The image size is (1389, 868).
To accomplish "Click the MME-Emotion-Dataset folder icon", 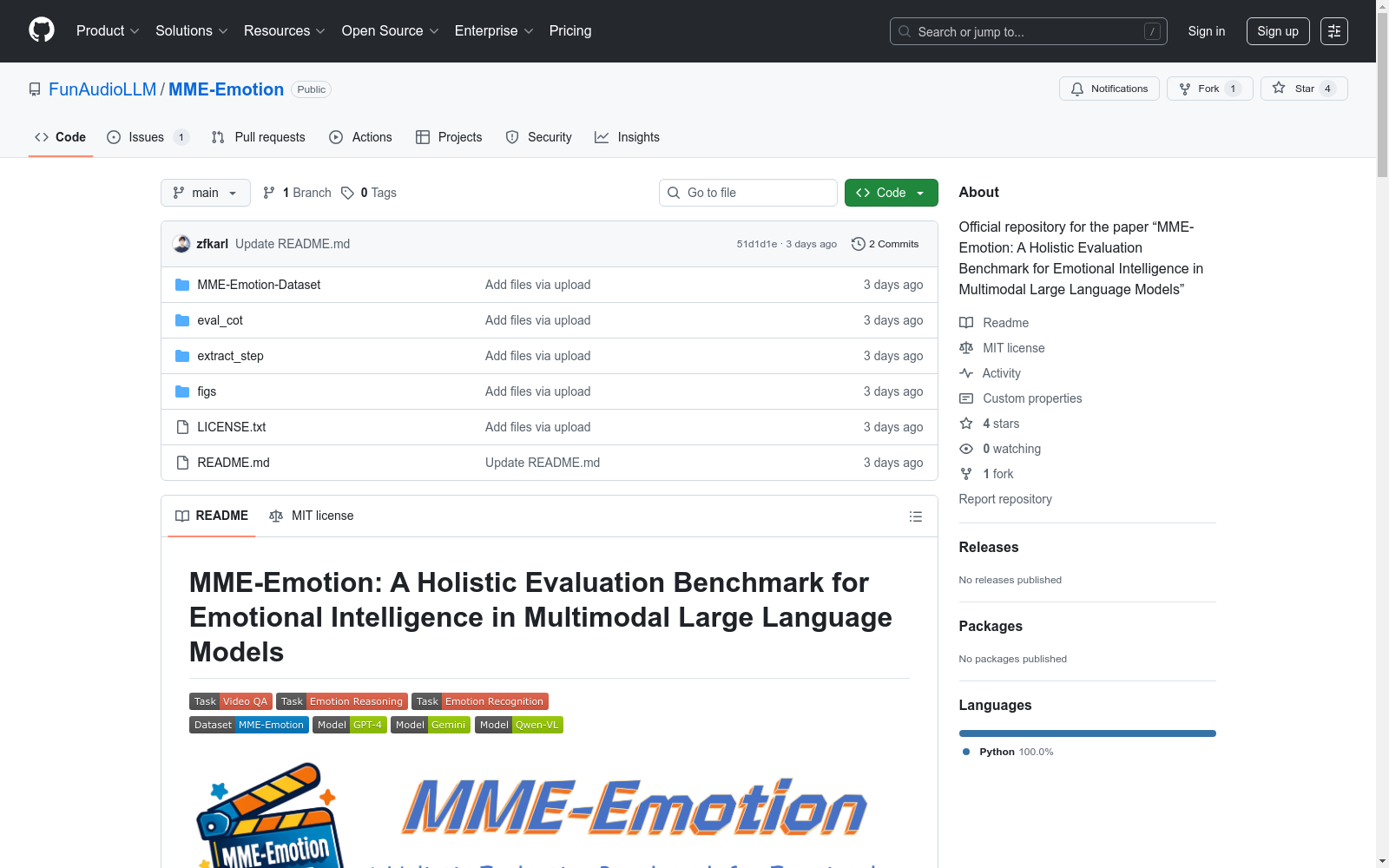I will [182, 285].
